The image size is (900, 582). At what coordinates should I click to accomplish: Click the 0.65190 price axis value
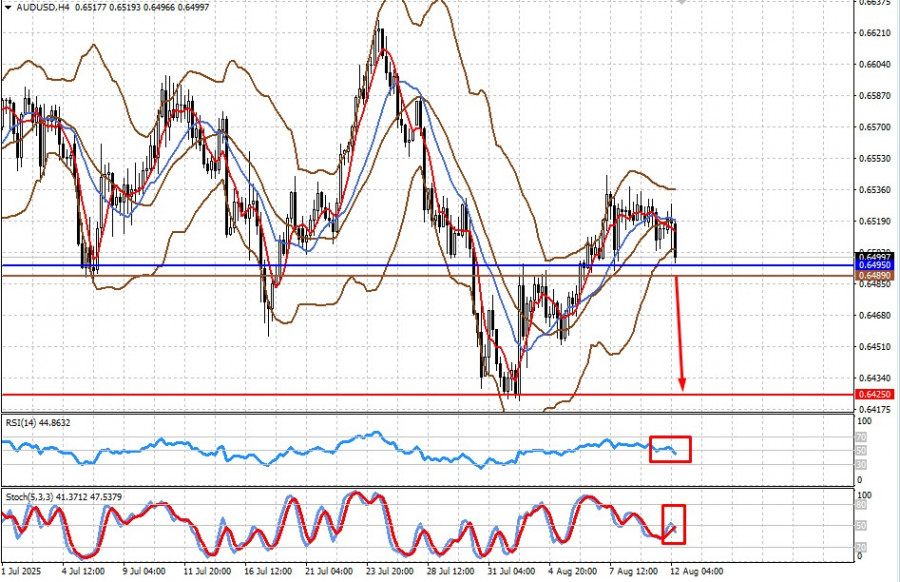pyautogui.click(x=875, y=221)
